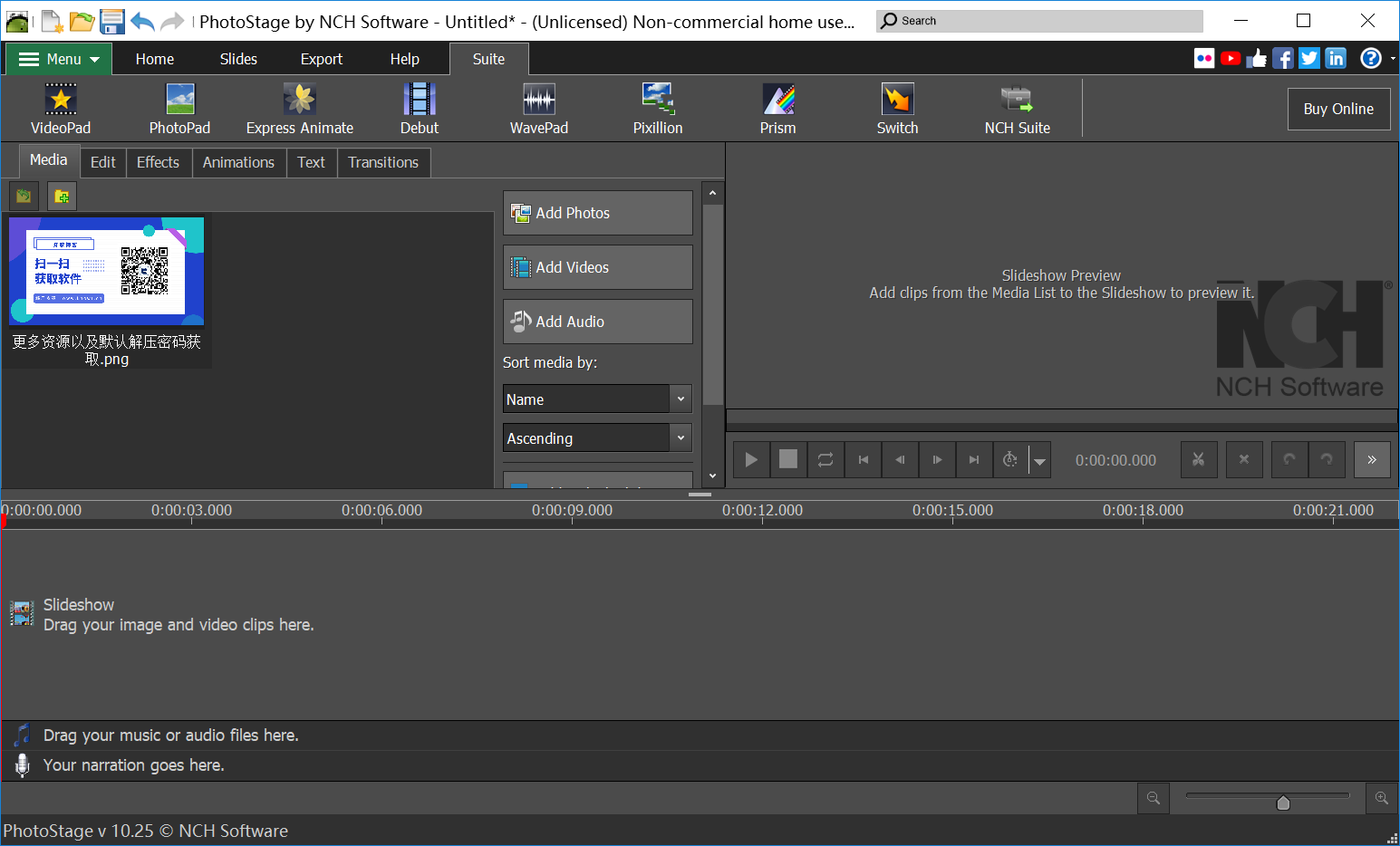Toggle loop playback
The width and height of the screenshot is (1400, 846).
(826, 459)
